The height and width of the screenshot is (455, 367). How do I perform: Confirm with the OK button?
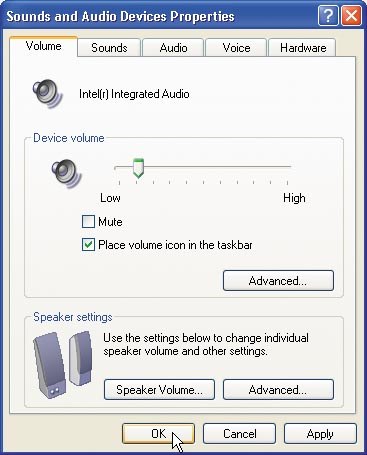pyautogui.click(x=158, y=433)
